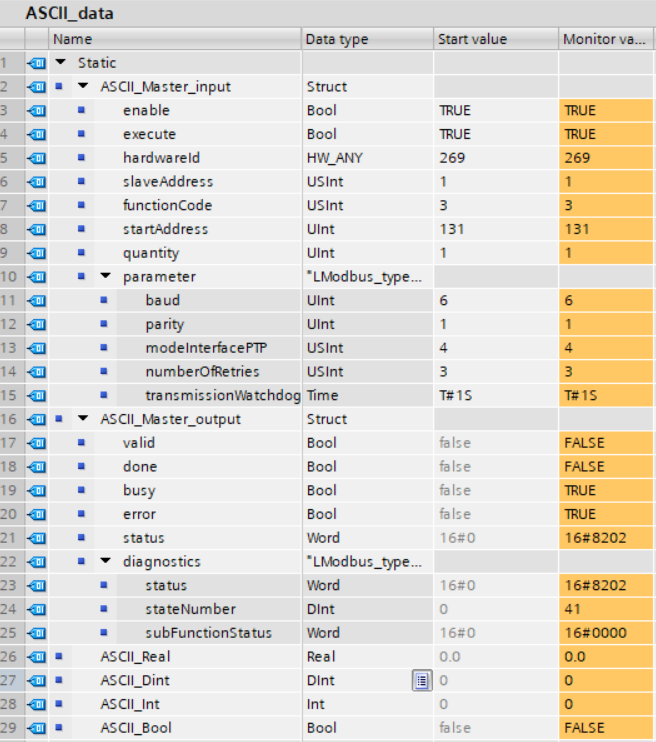This screenshot has height=742, width=656.
Task: Open the list icon in ASCII_Dint row
Action: tap(421, 681)
